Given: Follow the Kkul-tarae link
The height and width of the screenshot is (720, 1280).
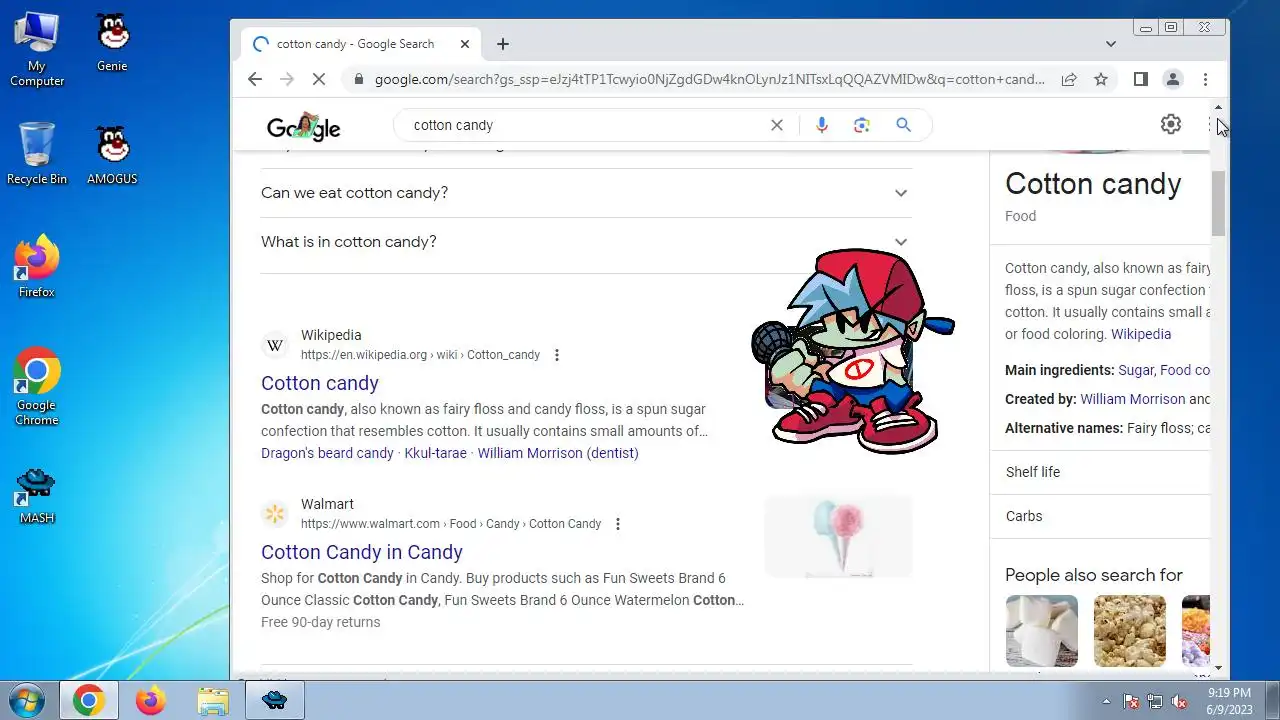Looking at the screenshot, I should (x=436, y=453).
